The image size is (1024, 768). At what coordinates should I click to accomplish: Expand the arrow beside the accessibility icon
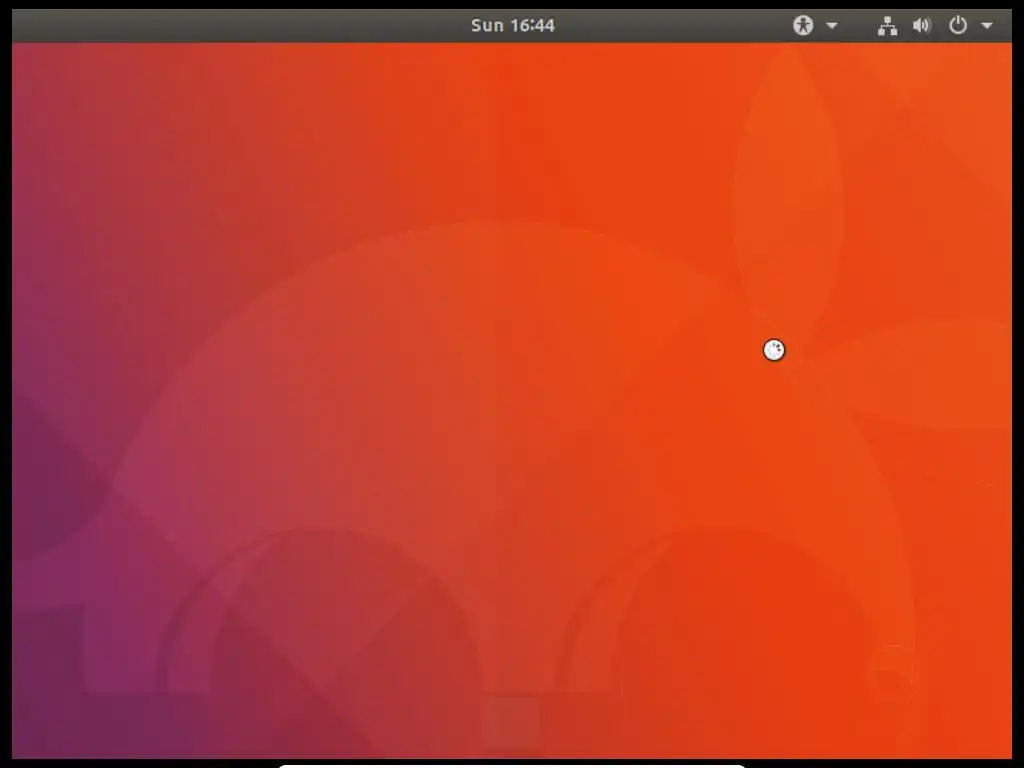click(x=832, y=25)
